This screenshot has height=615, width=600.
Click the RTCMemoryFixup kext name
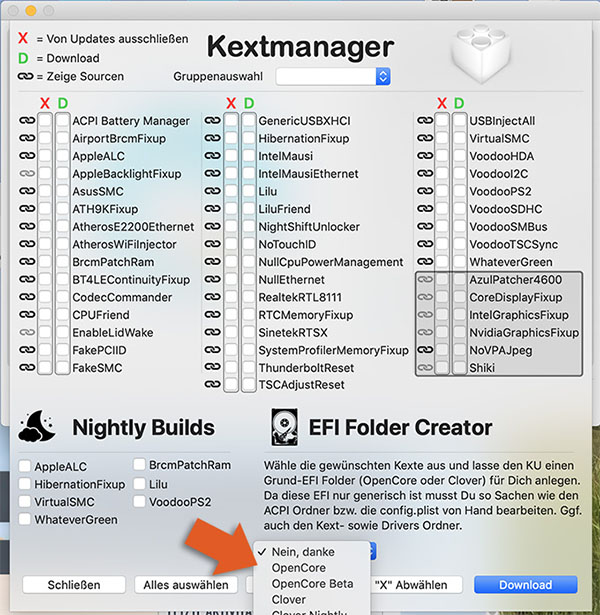click(305, 315)
